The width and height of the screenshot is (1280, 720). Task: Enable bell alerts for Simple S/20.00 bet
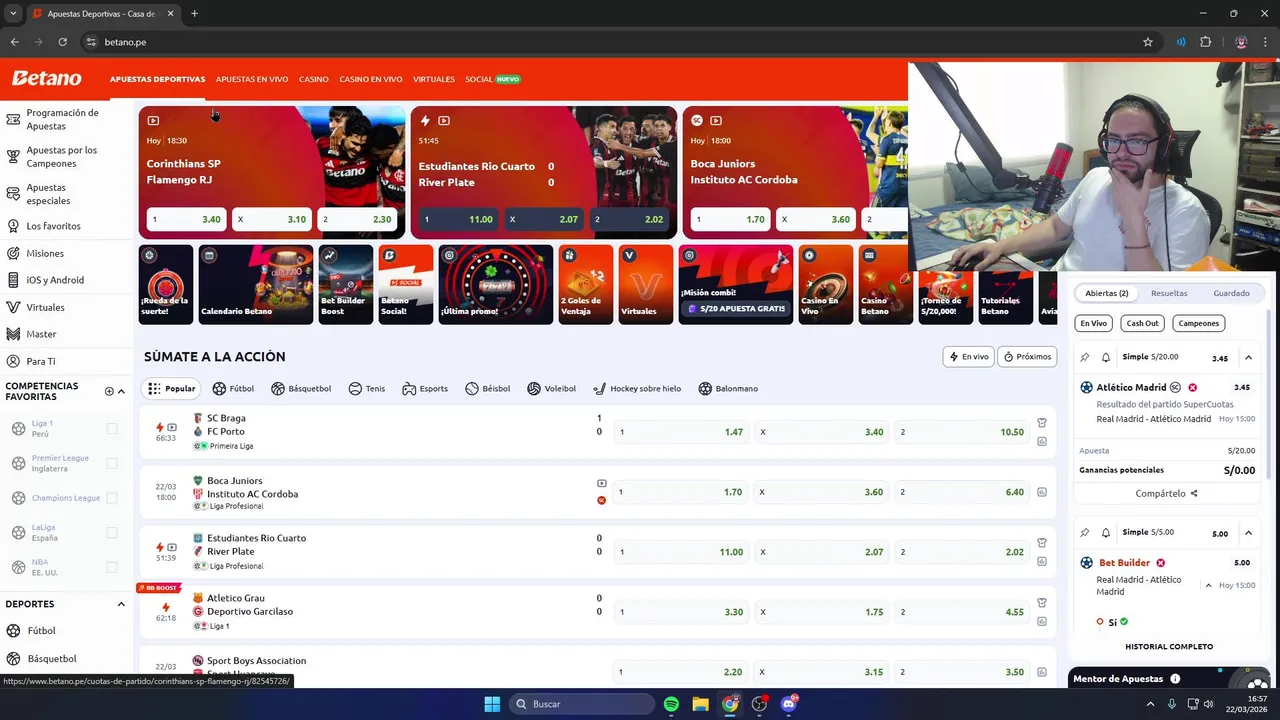(1106, 357)
